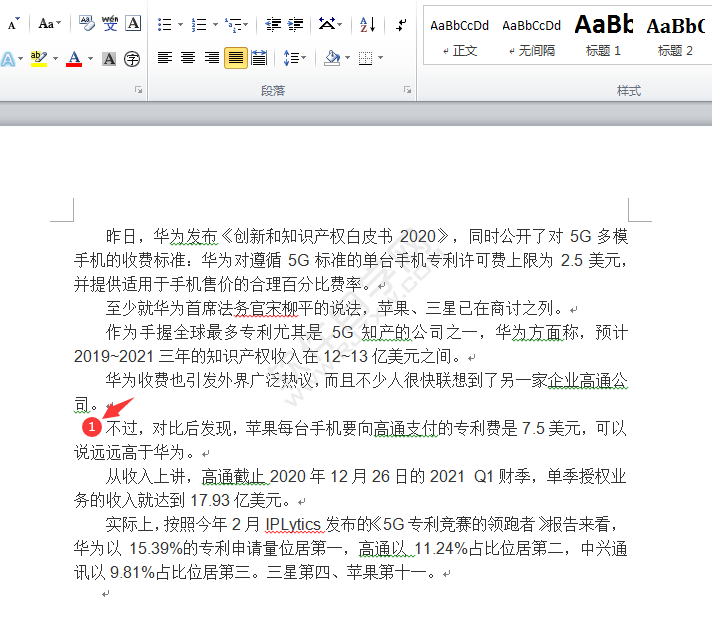Select the 正文 style

tap(460, 37)
